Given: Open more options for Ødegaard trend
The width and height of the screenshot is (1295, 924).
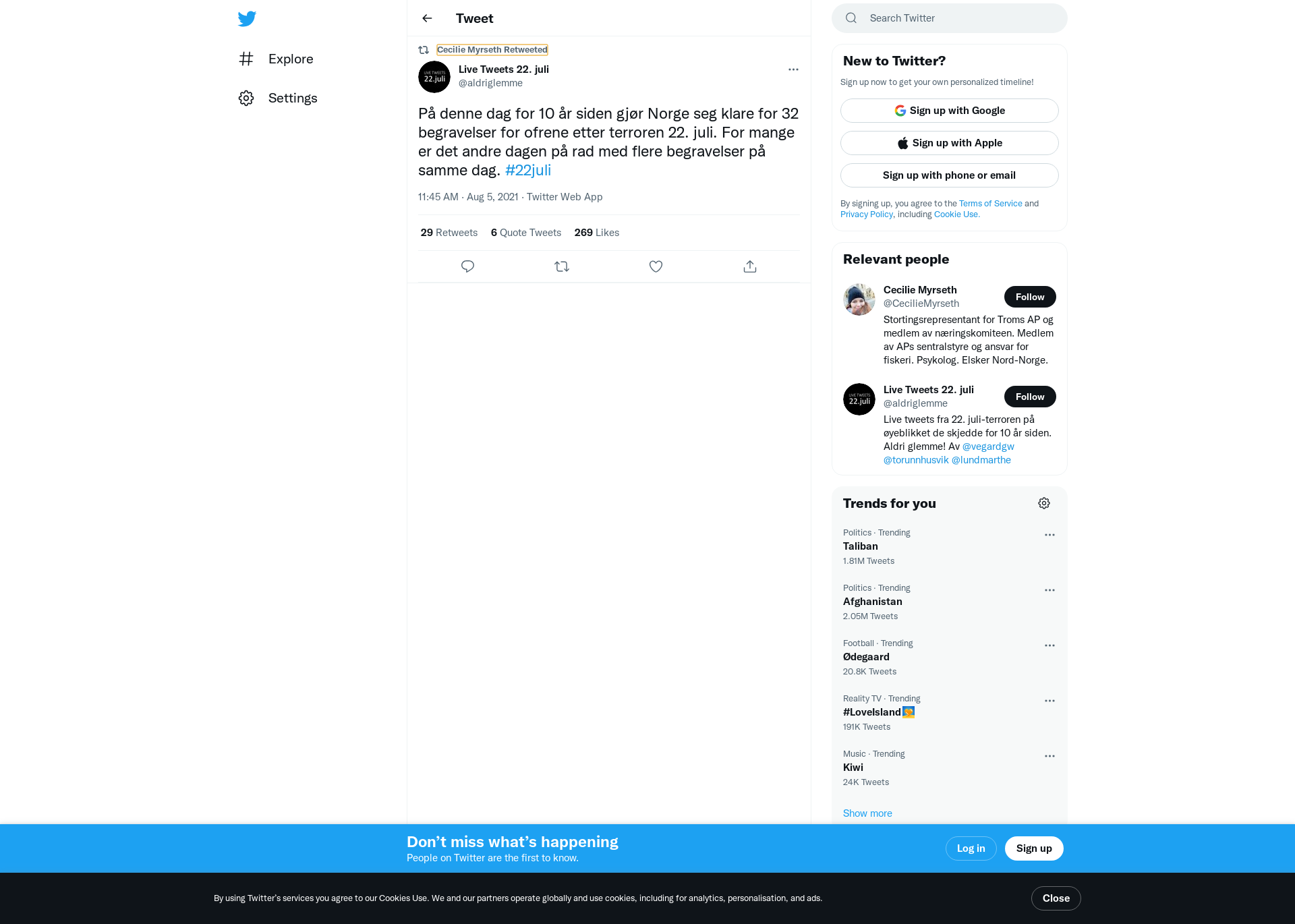Looking at the screenshot, I should [x=1049, y=645].
